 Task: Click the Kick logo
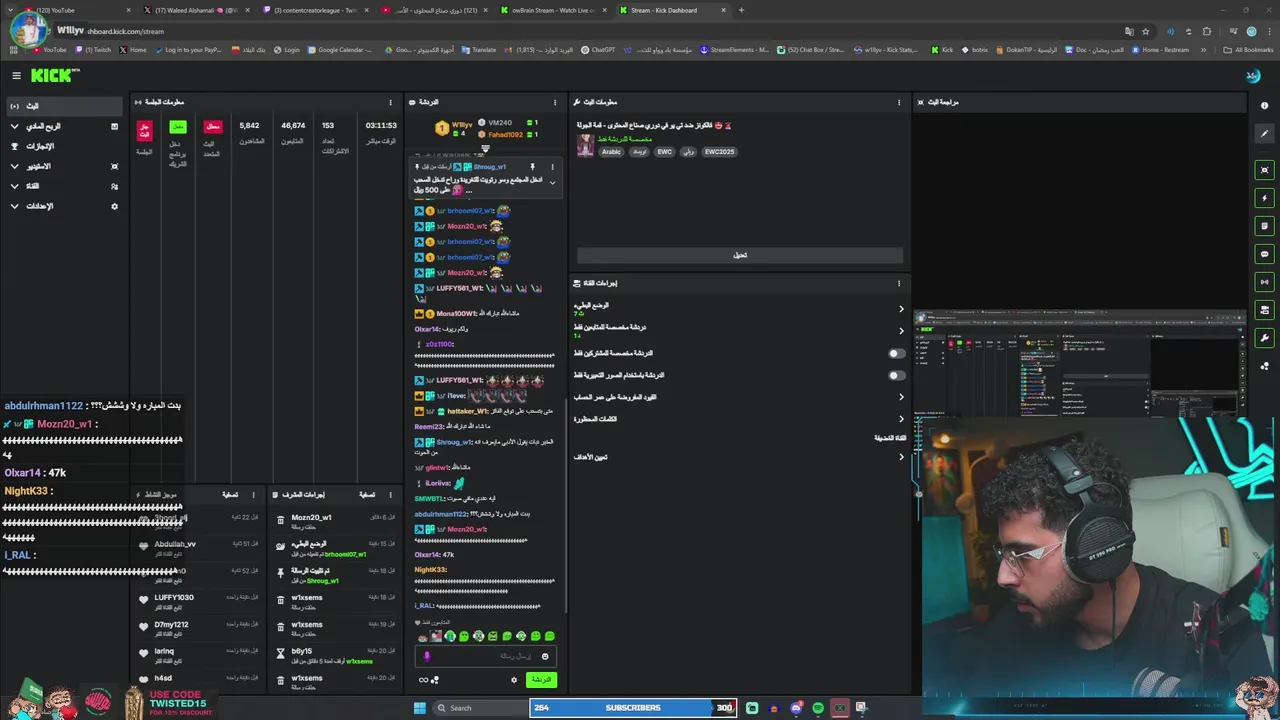54,76
